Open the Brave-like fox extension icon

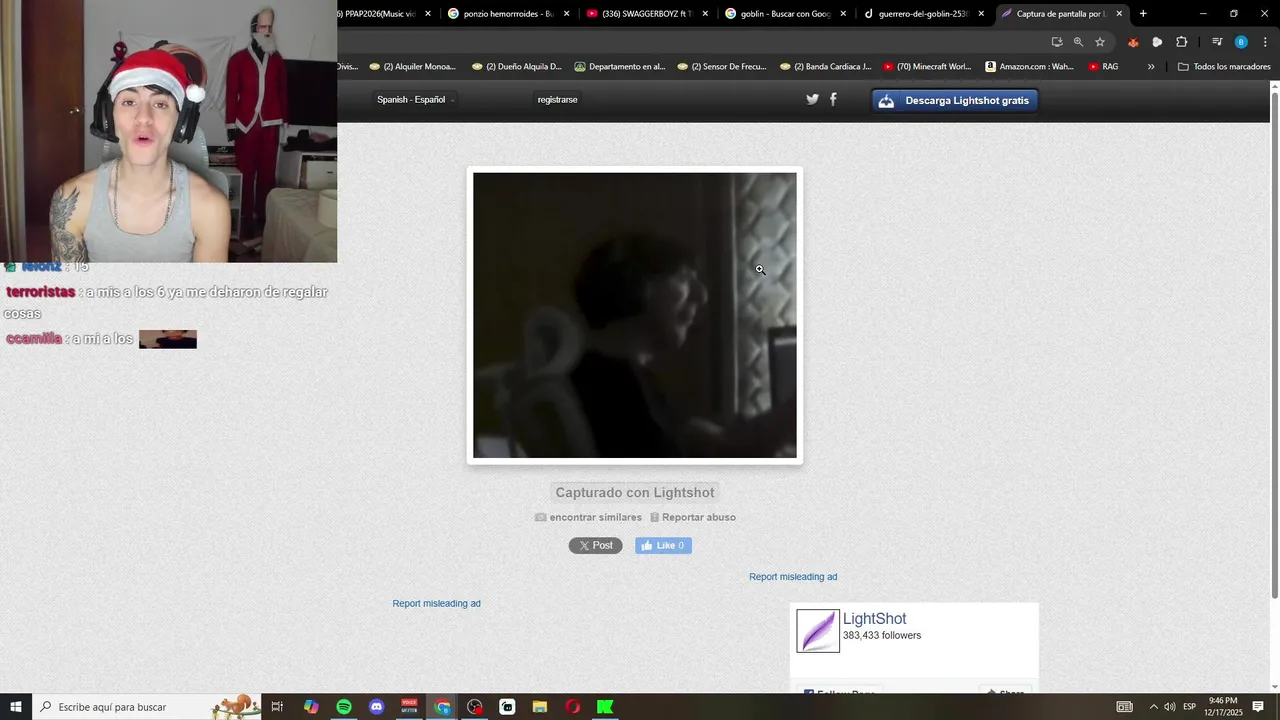tap(1133, 42)
